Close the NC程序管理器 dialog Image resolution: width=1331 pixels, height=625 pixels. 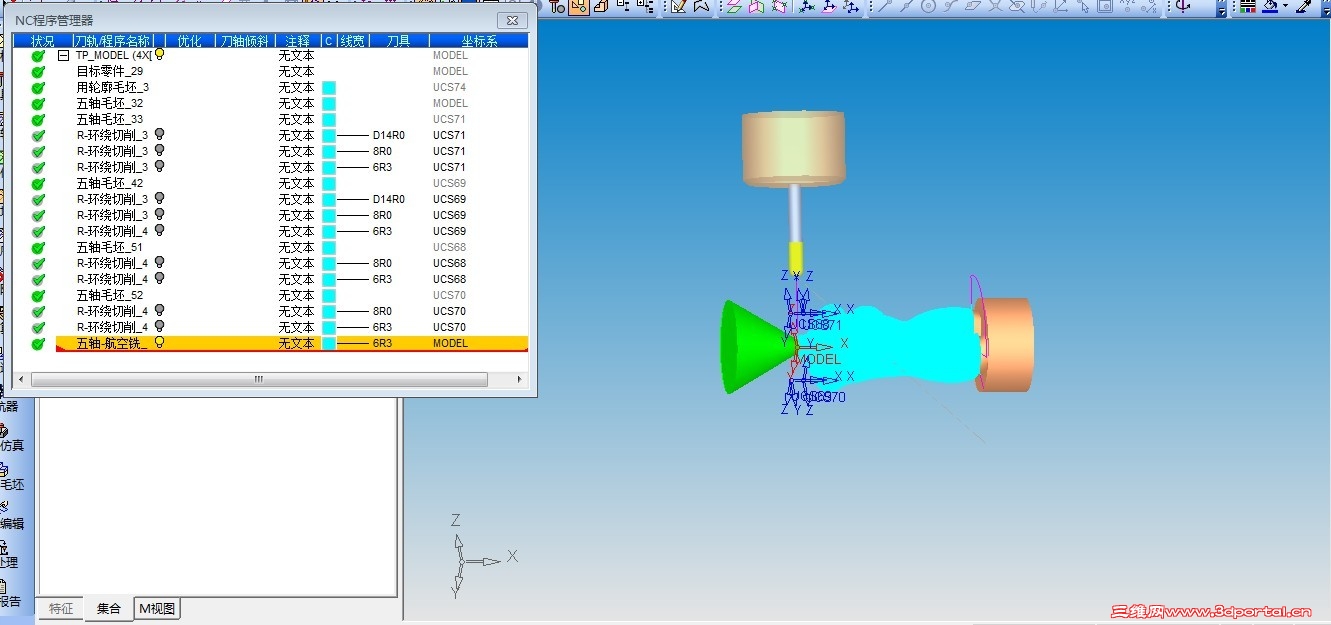click(x=512, y=20)
